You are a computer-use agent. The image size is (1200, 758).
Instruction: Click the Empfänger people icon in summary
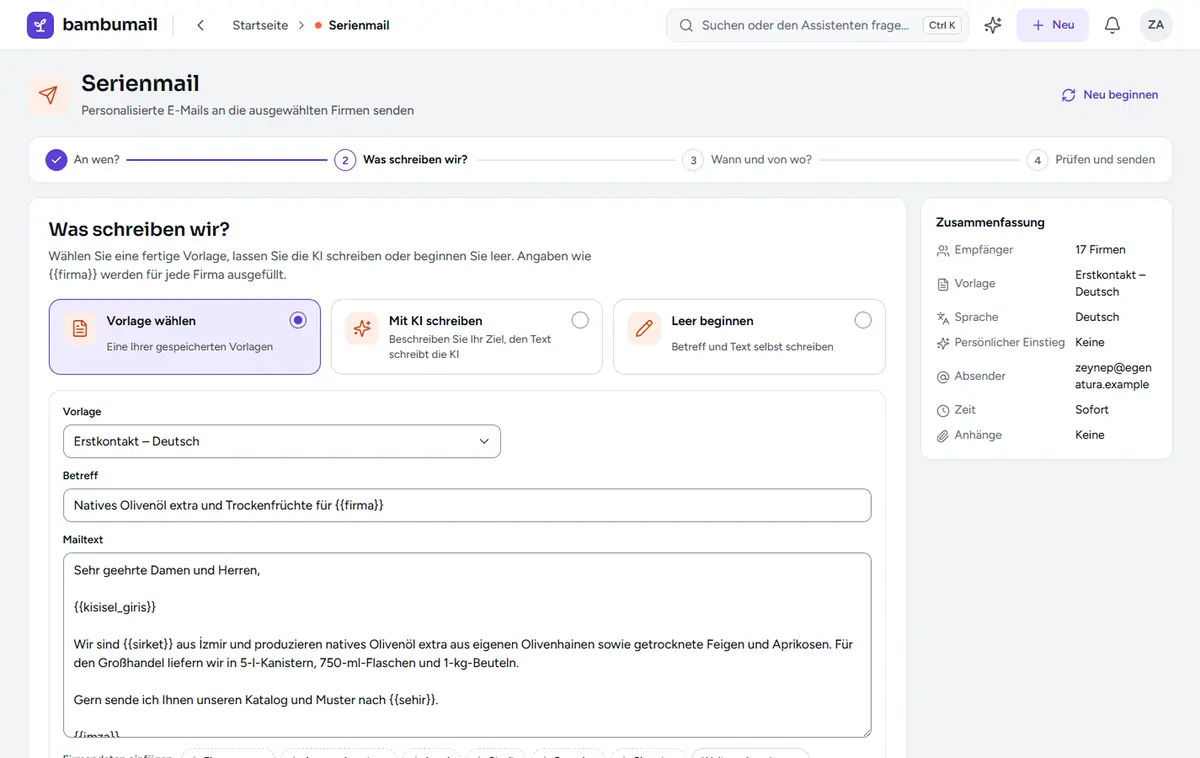click(x=943, y=250)
